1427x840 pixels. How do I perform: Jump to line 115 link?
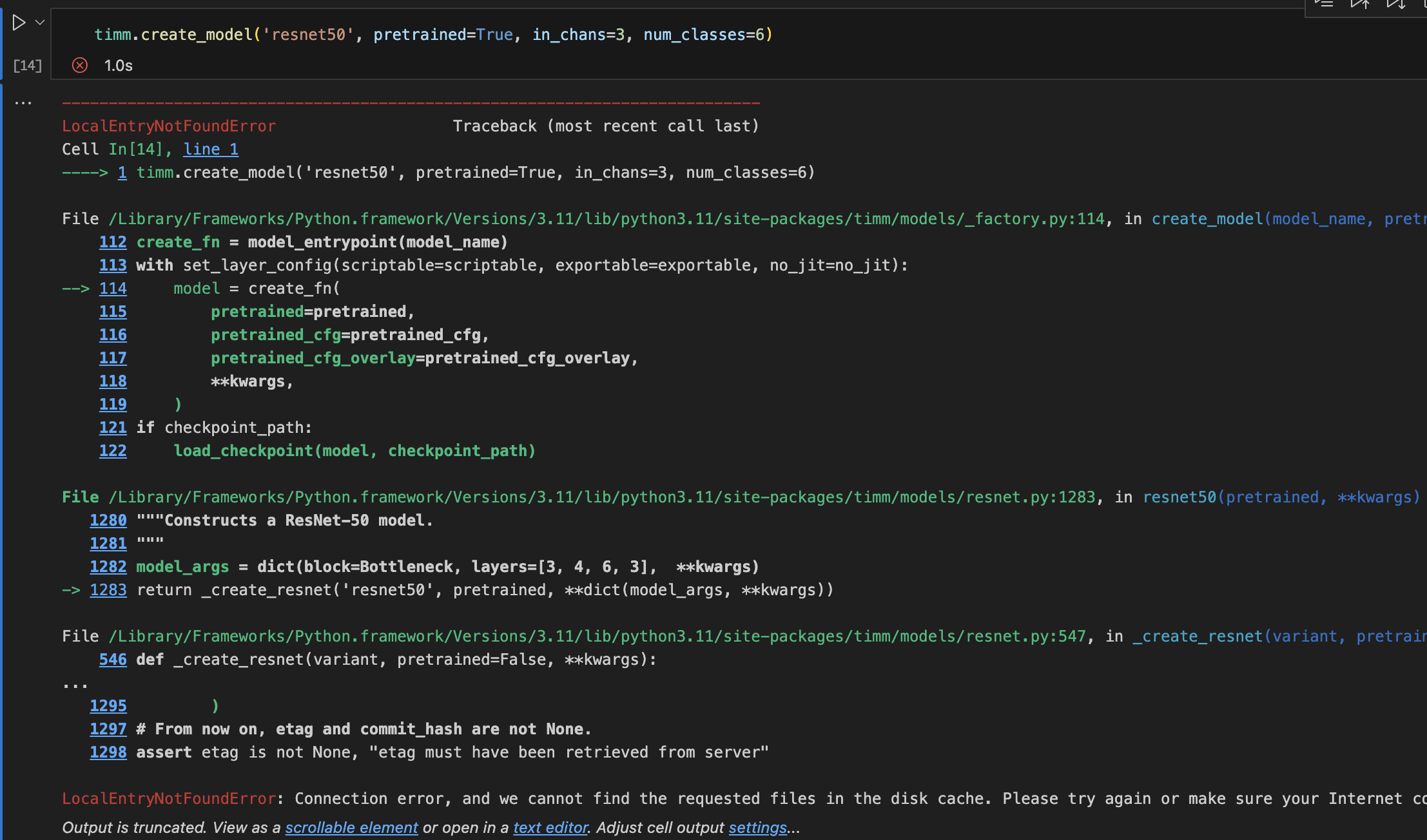[113, 312]
